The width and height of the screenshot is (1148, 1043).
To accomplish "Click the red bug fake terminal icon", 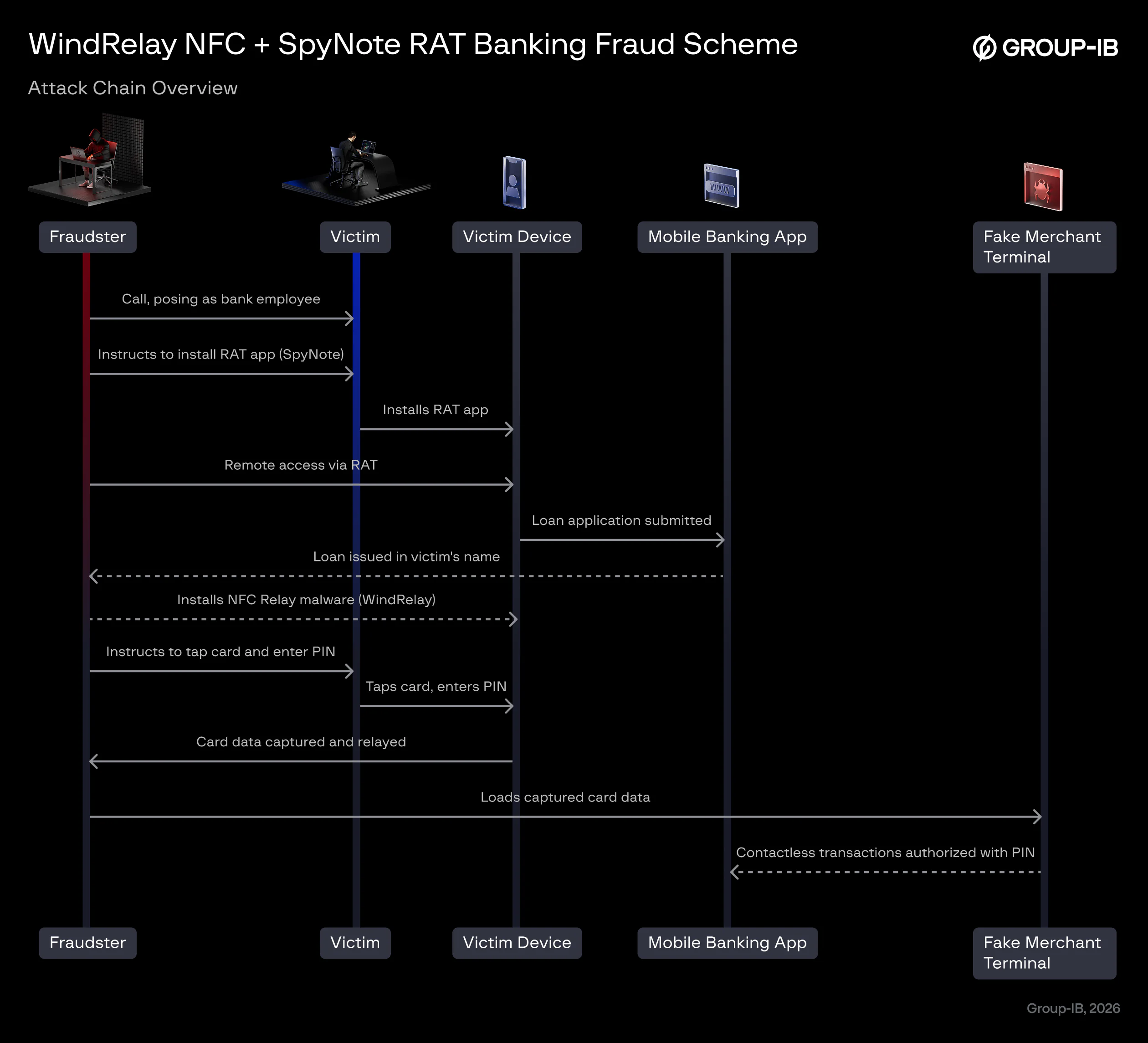I will click(x=1043, y=186).
